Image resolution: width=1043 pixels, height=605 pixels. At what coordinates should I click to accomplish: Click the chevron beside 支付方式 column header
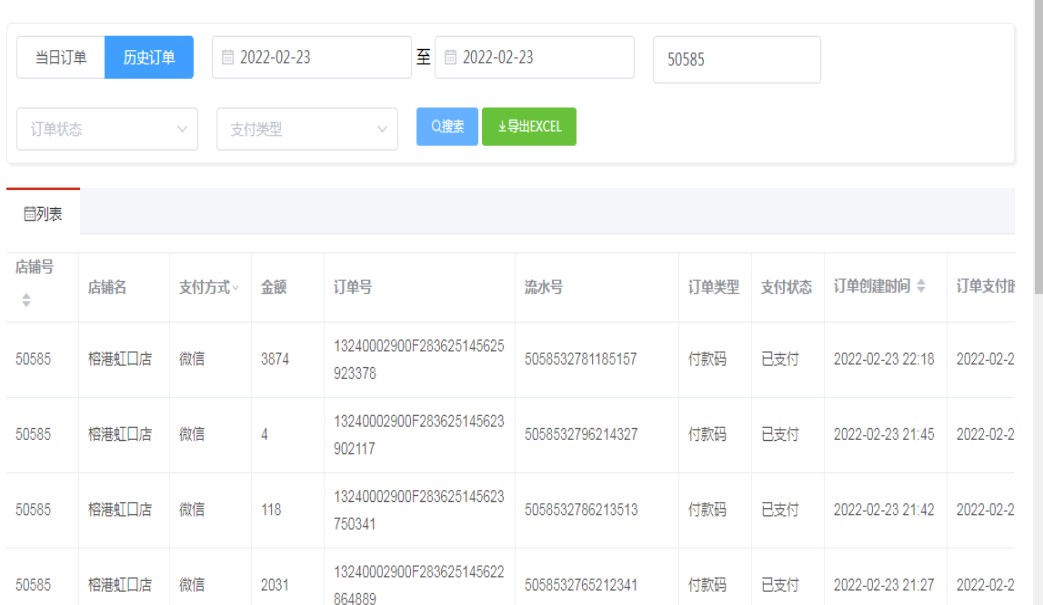(235, 288)
